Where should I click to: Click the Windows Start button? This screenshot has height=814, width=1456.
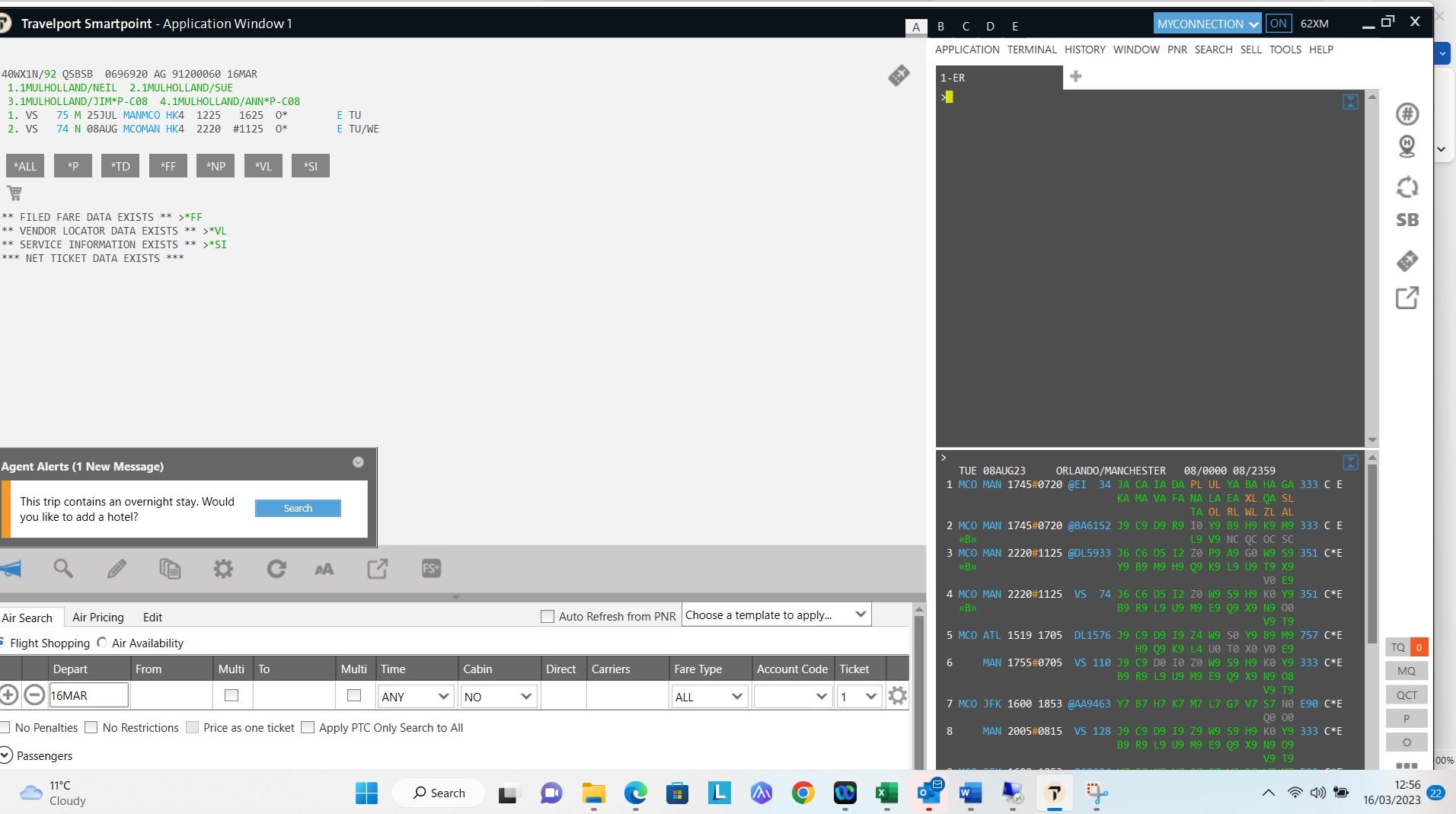pos(366,793)
